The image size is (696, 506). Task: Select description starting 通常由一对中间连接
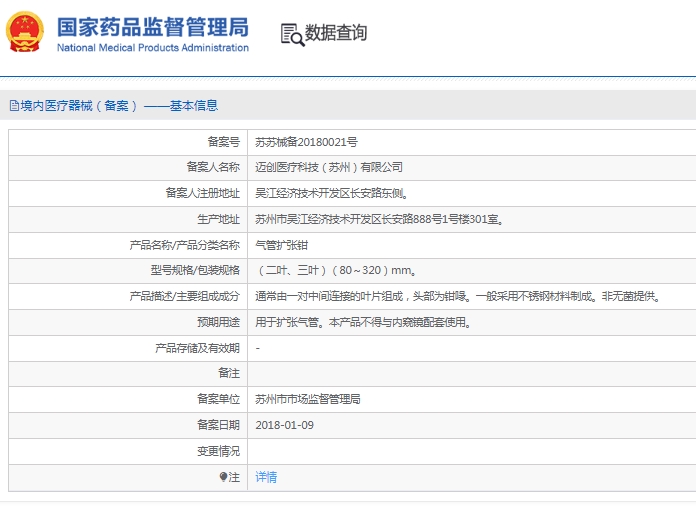(x=458, y=296)
